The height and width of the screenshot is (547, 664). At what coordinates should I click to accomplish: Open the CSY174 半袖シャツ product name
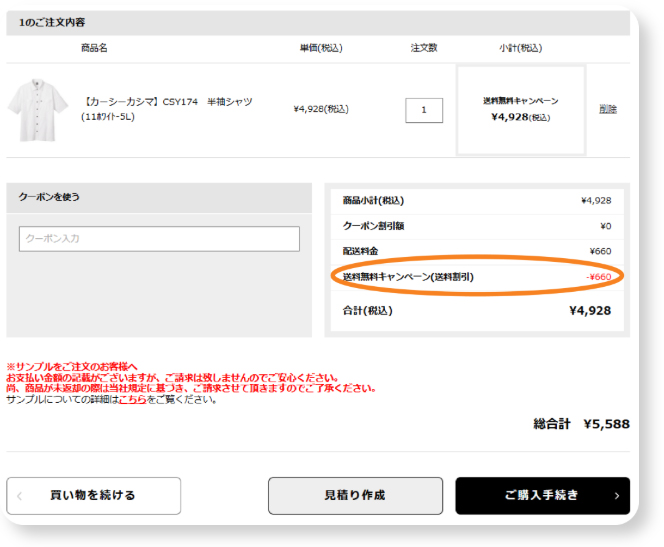pos(167,102)
